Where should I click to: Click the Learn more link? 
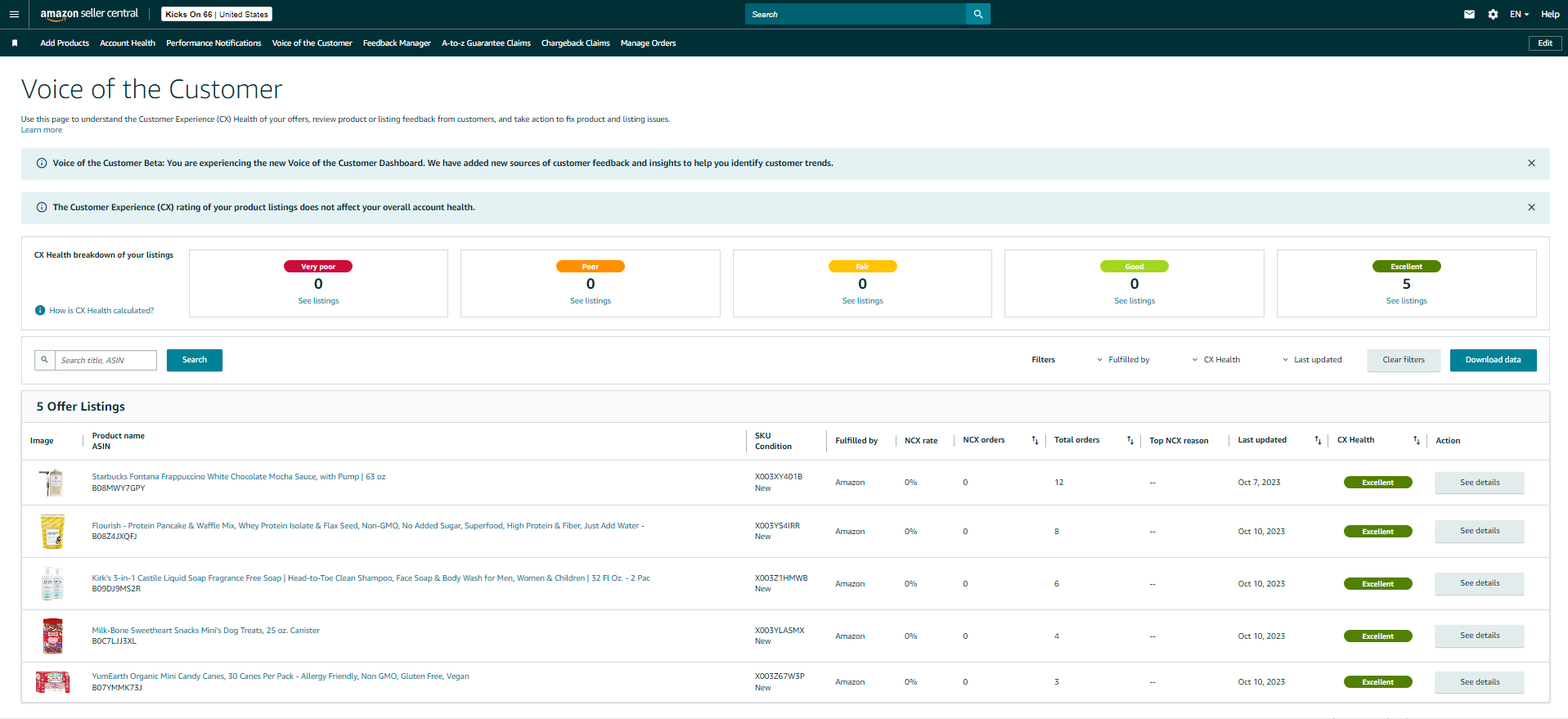pos(42,130)
